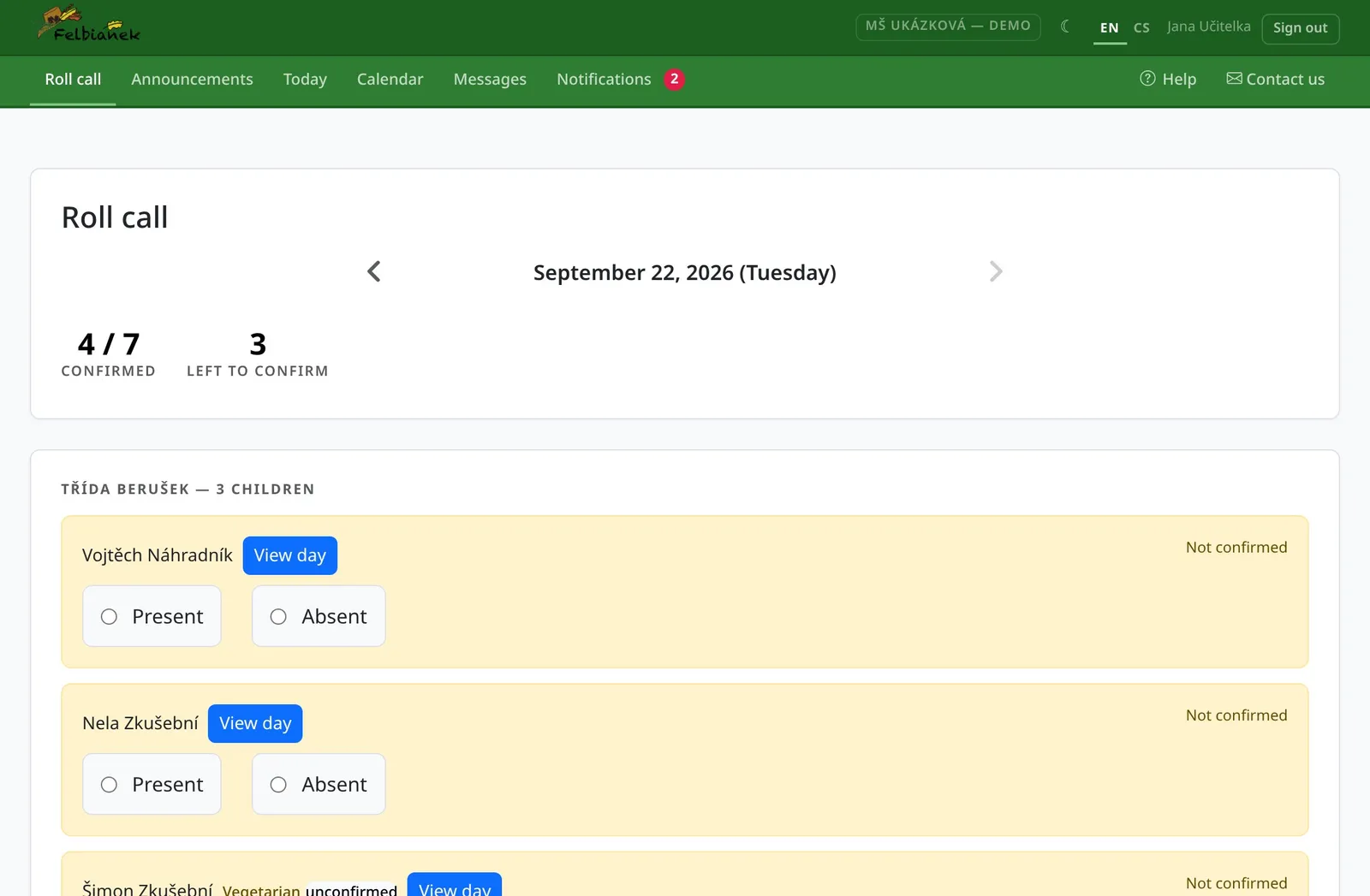Click the Felbiánek logo
The image size is (1370, 896).
[x=88, y=25]
